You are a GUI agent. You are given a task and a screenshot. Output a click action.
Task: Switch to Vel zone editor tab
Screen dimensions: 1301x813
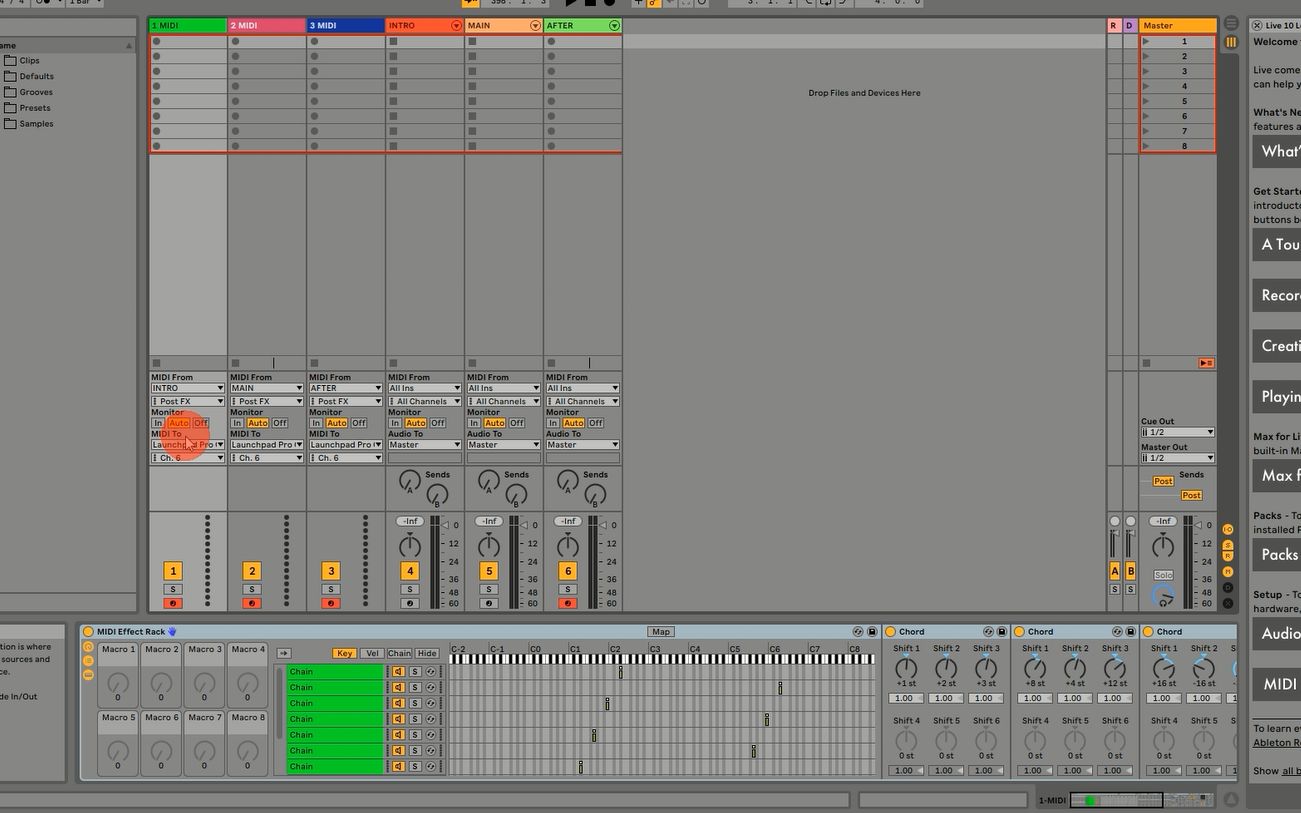coord(372,654)
